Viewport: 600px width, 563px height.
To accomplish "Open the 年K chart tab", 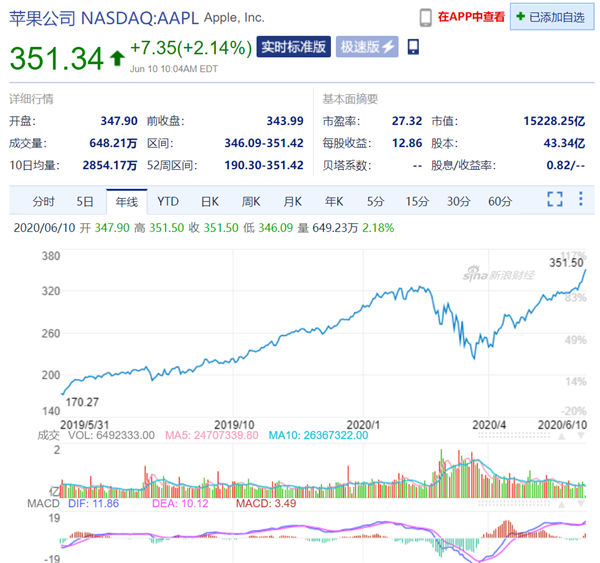I will pyautogui.click(x=334, y=201).
